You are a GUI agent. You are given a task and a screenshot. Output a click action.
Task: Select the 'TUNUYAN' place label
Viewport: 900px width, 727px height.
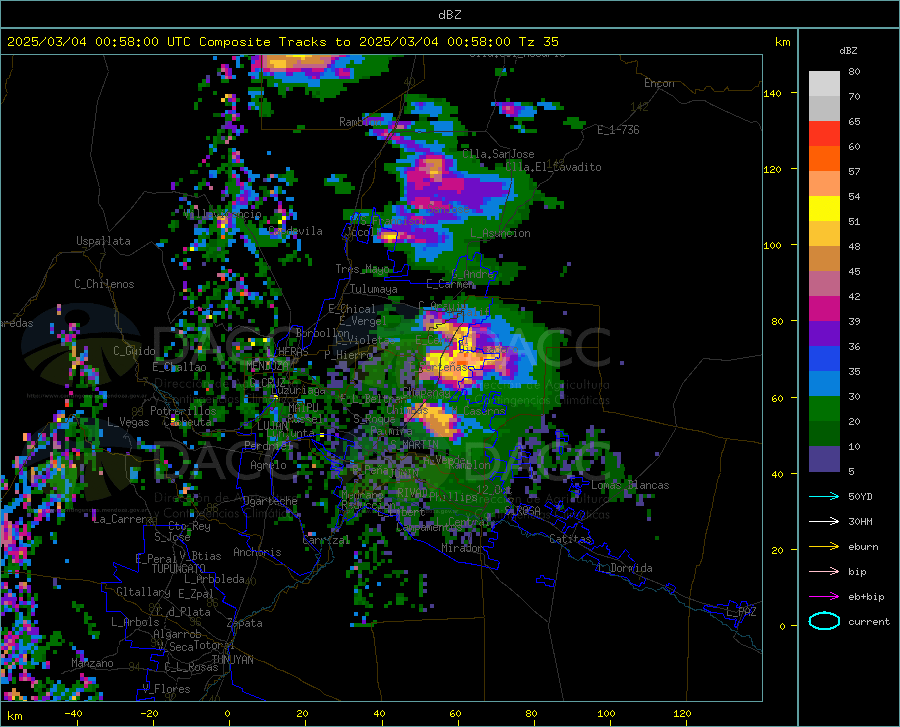click(232, 660)
